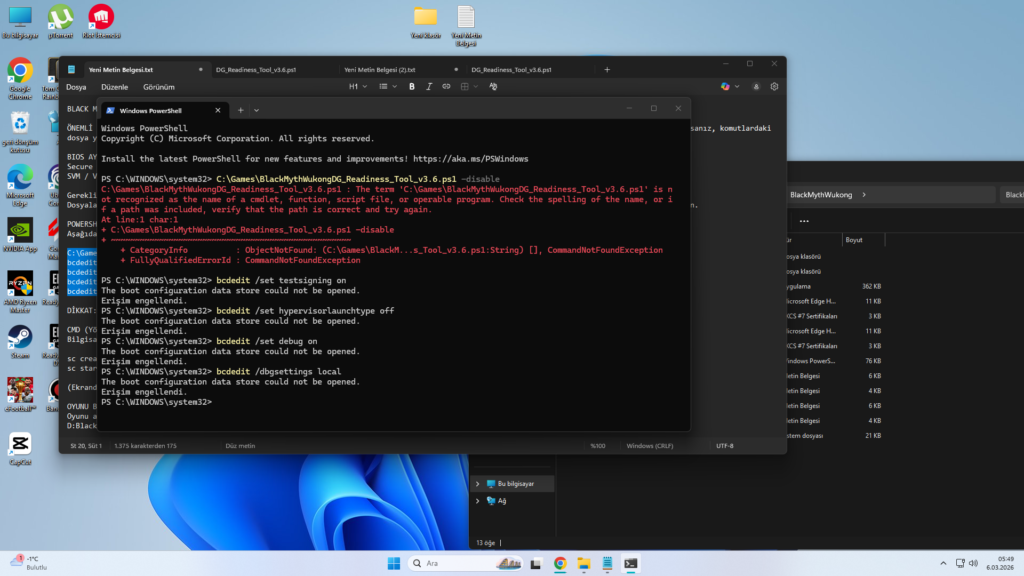The width and height of the screenshot is (1024, 576).
Task: Click the Windows Start button
Action: coord(393,564)
